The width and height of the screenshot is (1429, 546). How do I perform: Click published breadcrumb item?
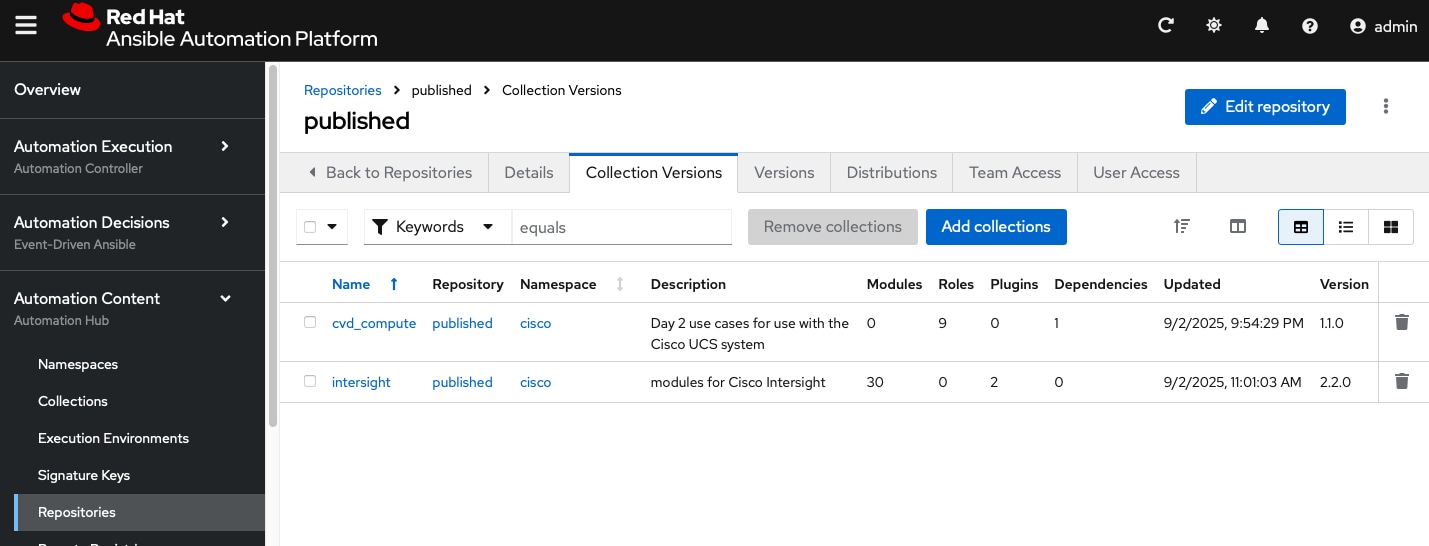click(441, 90)
